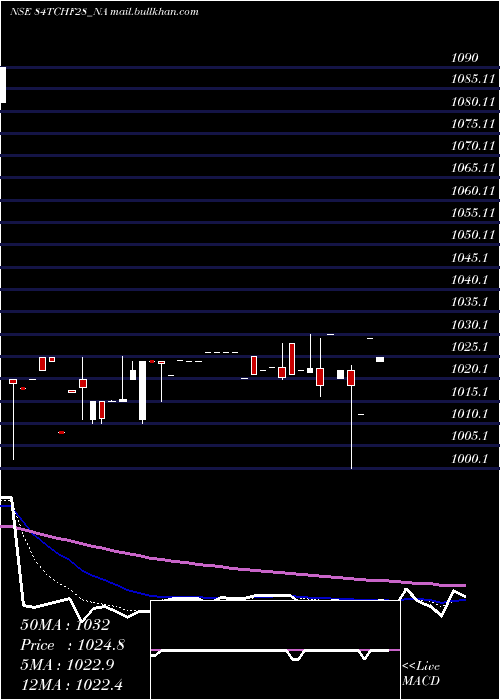500x700 pixels.
Task: Click the 1015.1 price axis label
Action: tap(469, 392)
